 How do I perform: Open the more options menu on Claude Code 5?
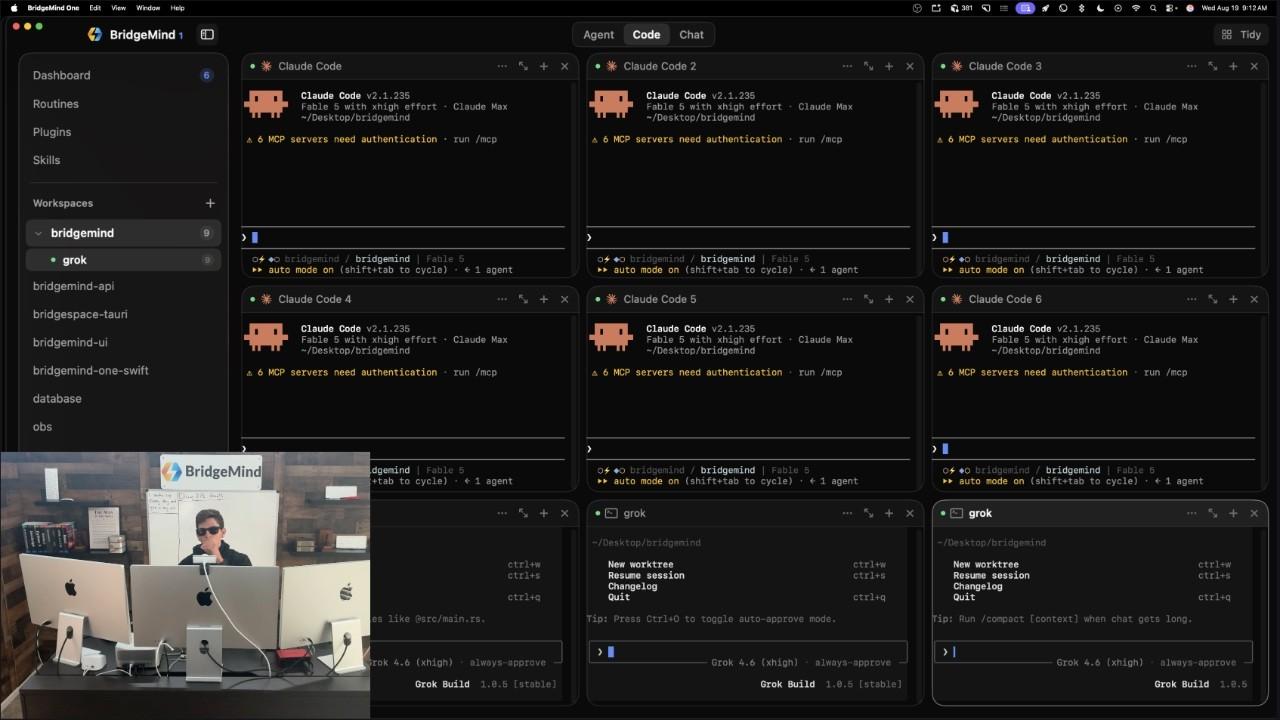pos(847,299)
